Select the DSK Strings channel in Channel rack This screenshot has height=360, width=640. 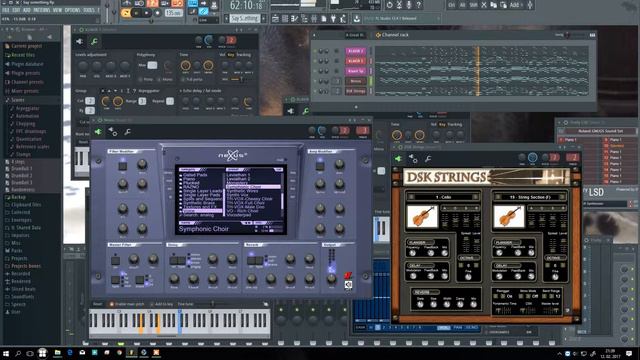pyautogui.click(x=356, y=91)
